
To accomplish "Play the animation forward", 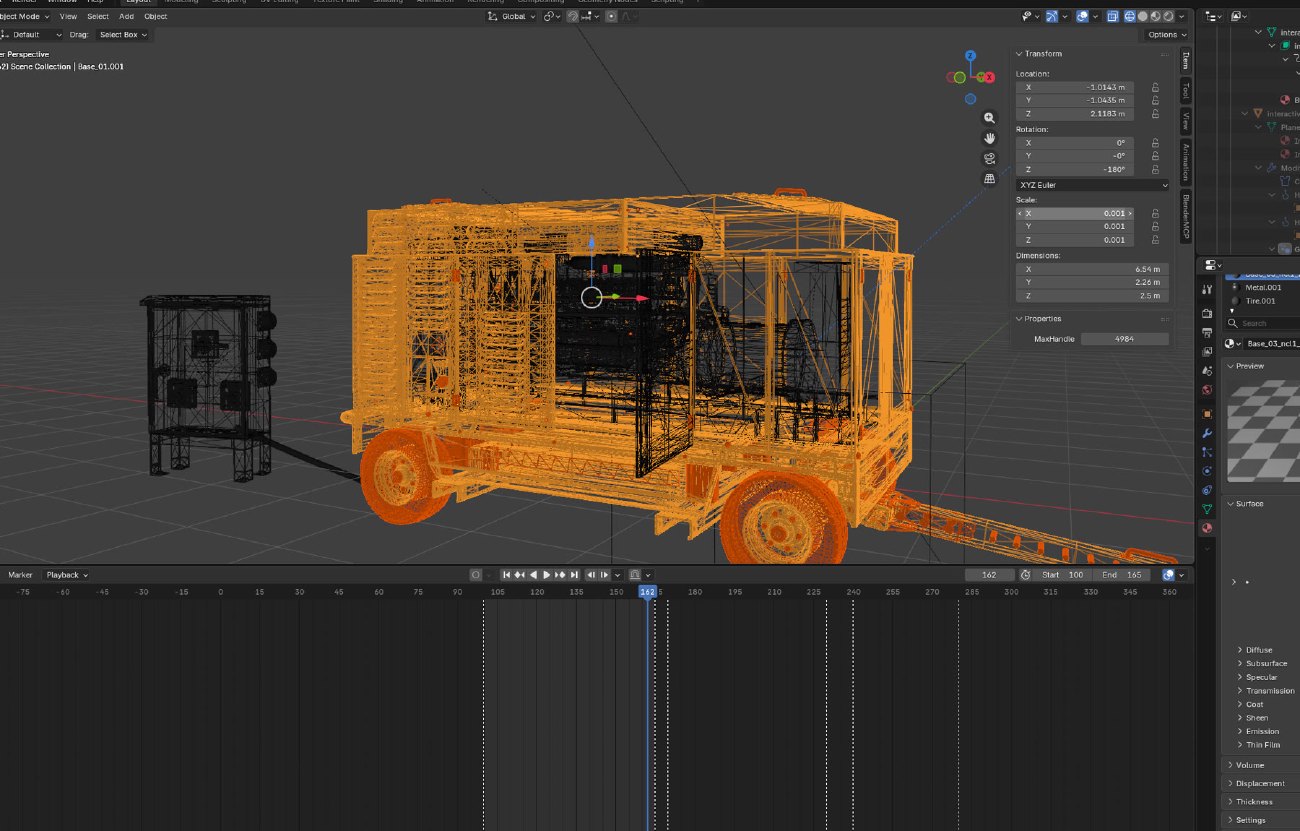I will [x=546, y=575].
